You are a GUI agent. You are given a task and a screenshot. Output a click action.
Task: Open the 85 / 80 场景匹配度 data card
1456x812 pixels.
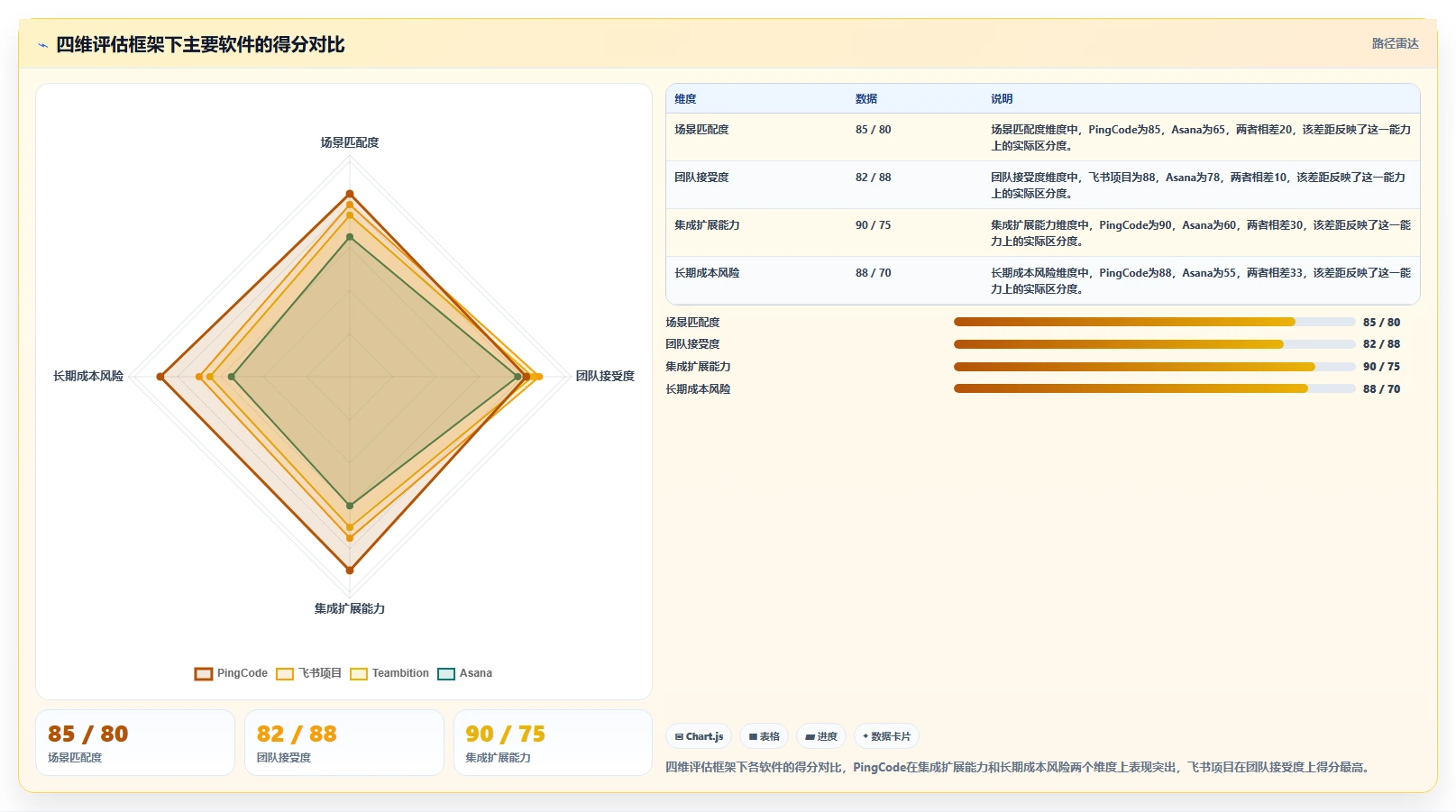[135, 743]
